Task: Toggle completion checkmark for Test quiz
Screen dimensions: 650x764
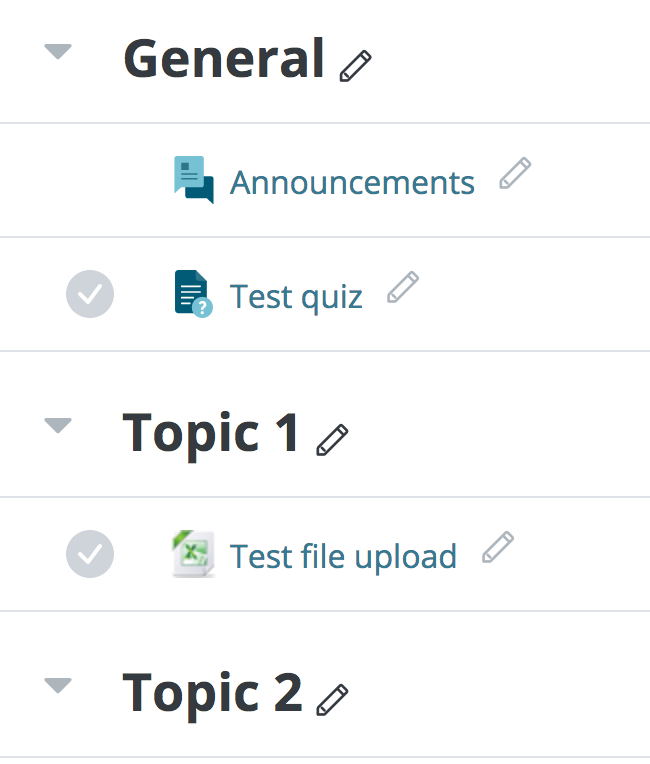Action: (90, 294)
